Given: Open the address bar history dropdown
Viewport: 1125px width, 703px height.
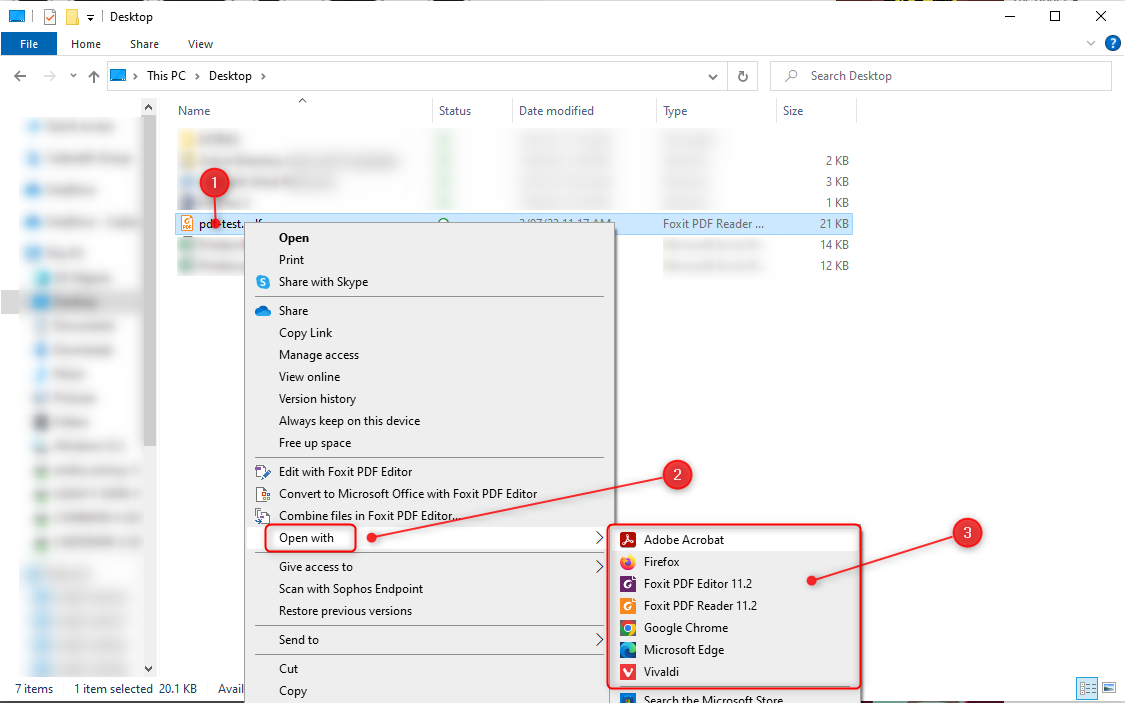Looking at the screenshot, I should tap(712, 76).
